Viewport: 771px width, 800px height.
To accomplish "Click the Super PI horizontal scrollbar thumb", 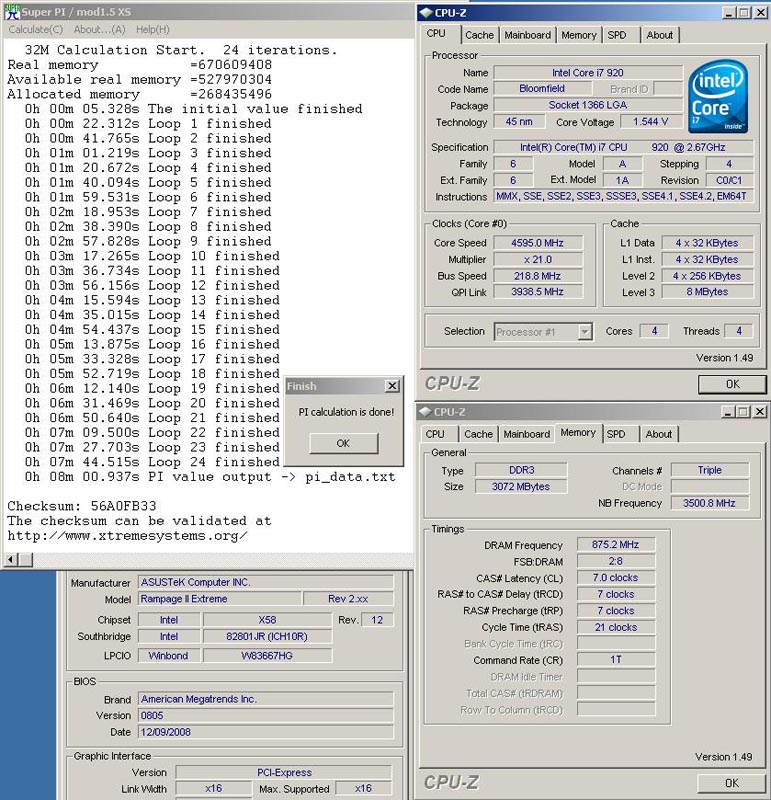I will pos(26,560).
